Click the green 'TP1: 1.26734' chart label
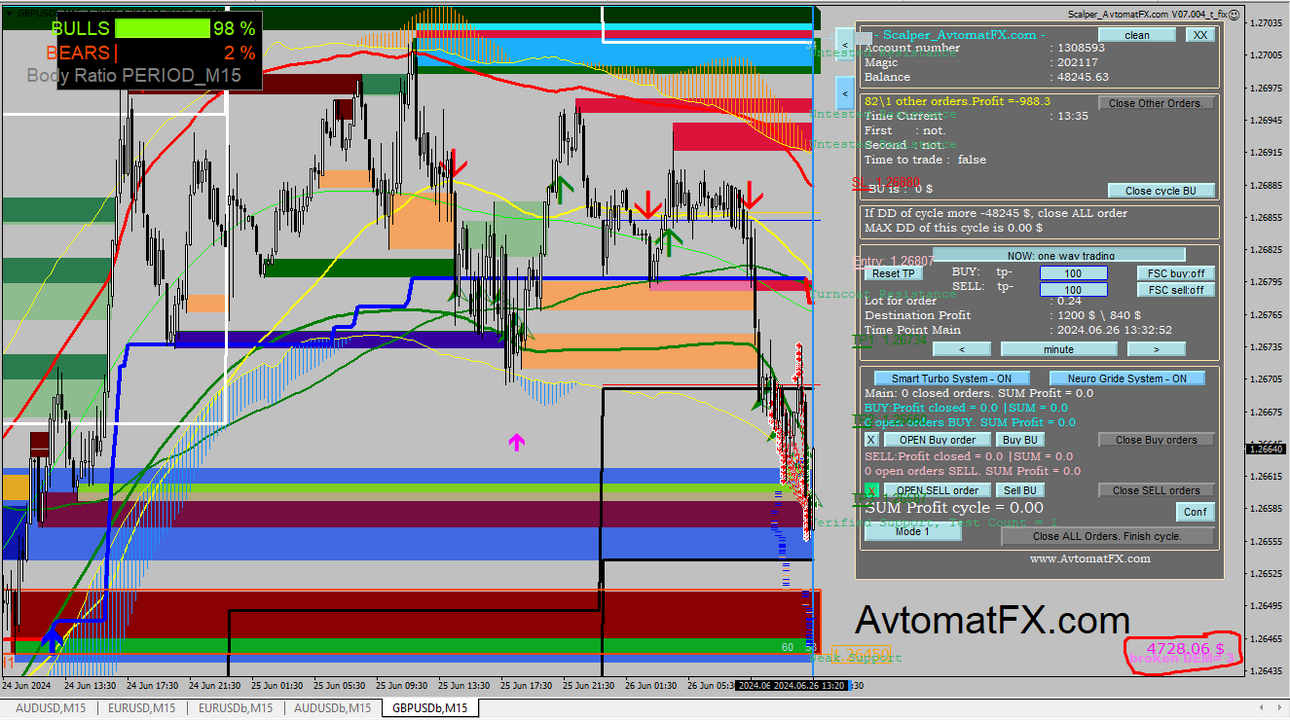This screenshot has width=1290, height=720. [888, 340]
